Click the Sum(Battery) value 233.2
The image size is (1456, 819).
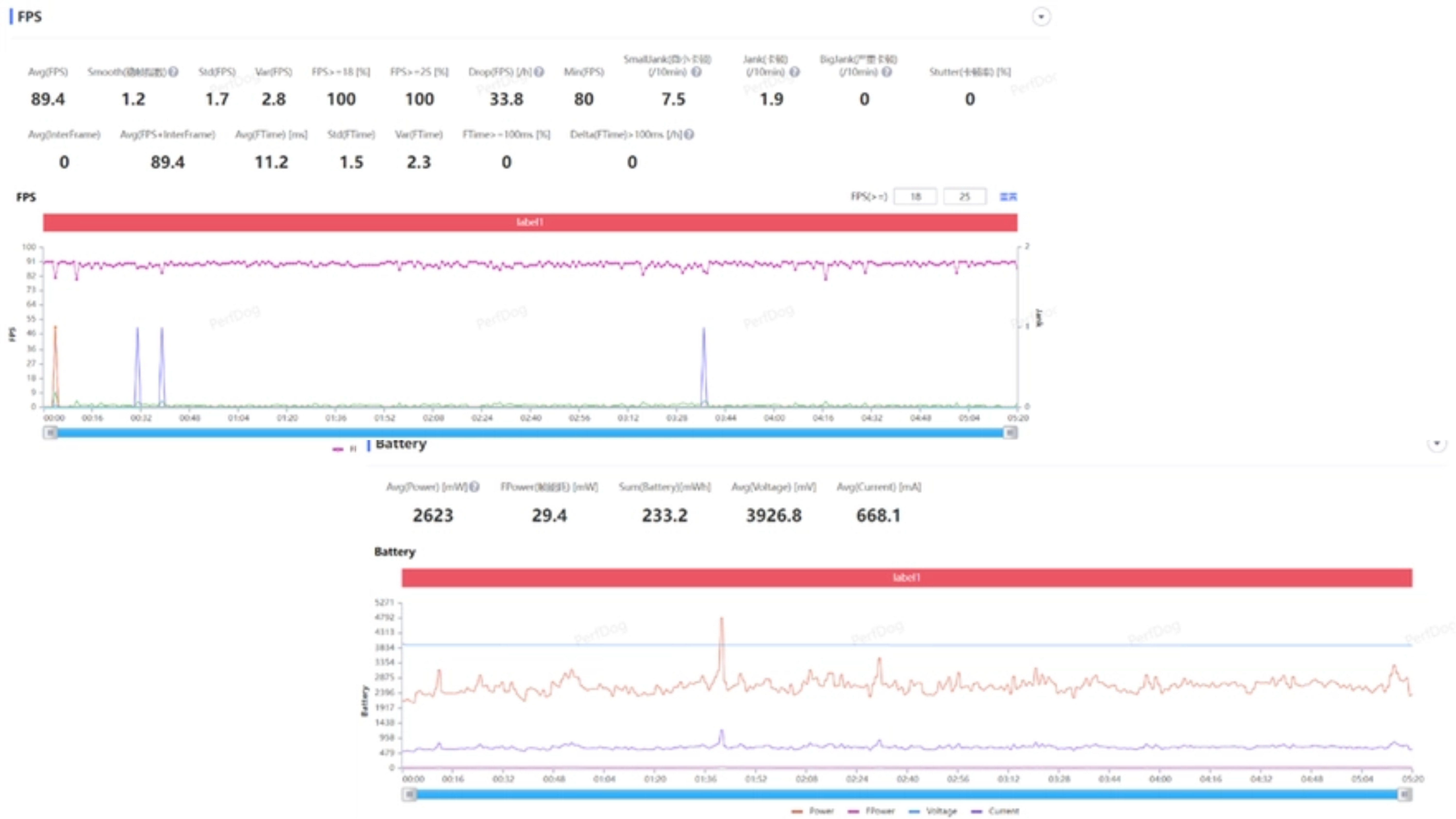(665, 515)
